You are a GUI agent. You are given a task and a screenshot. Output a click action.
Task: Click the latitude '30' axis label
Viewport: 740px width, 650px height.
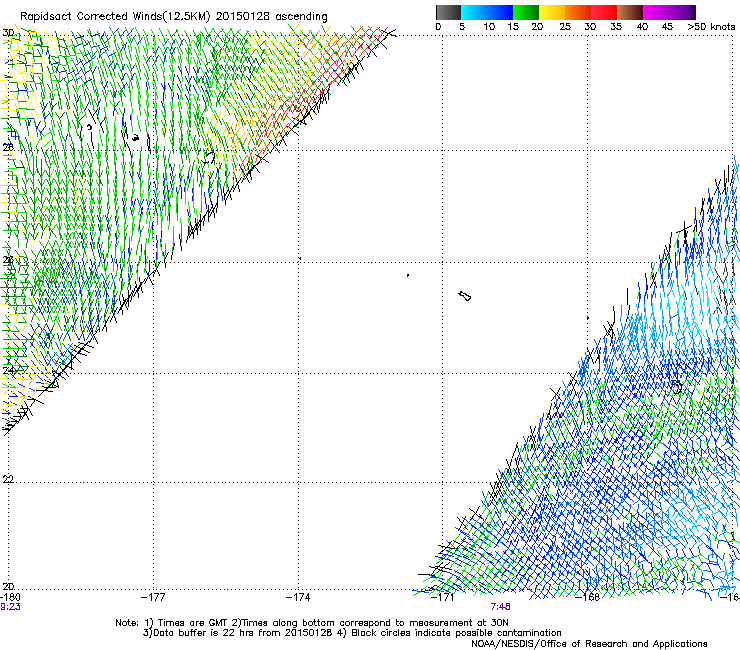[x=8, y=33]
